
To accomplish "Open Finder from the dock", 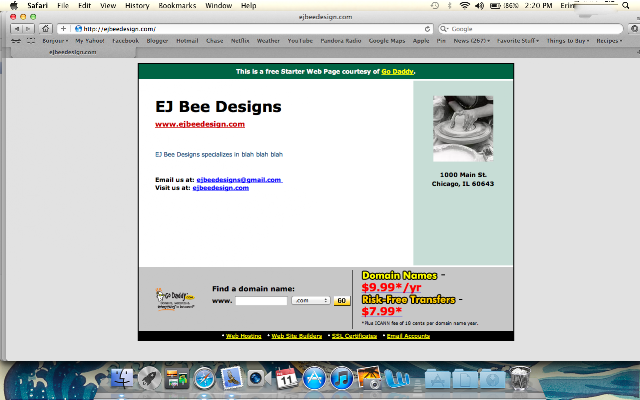I will (x=122, y=379).
